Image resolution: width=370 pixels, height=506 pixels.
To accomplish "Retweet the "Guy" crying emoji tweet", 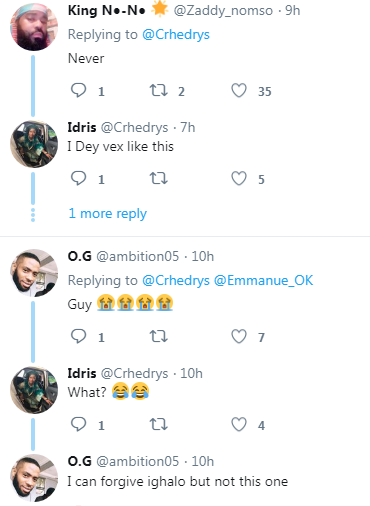I will [158, 336].
